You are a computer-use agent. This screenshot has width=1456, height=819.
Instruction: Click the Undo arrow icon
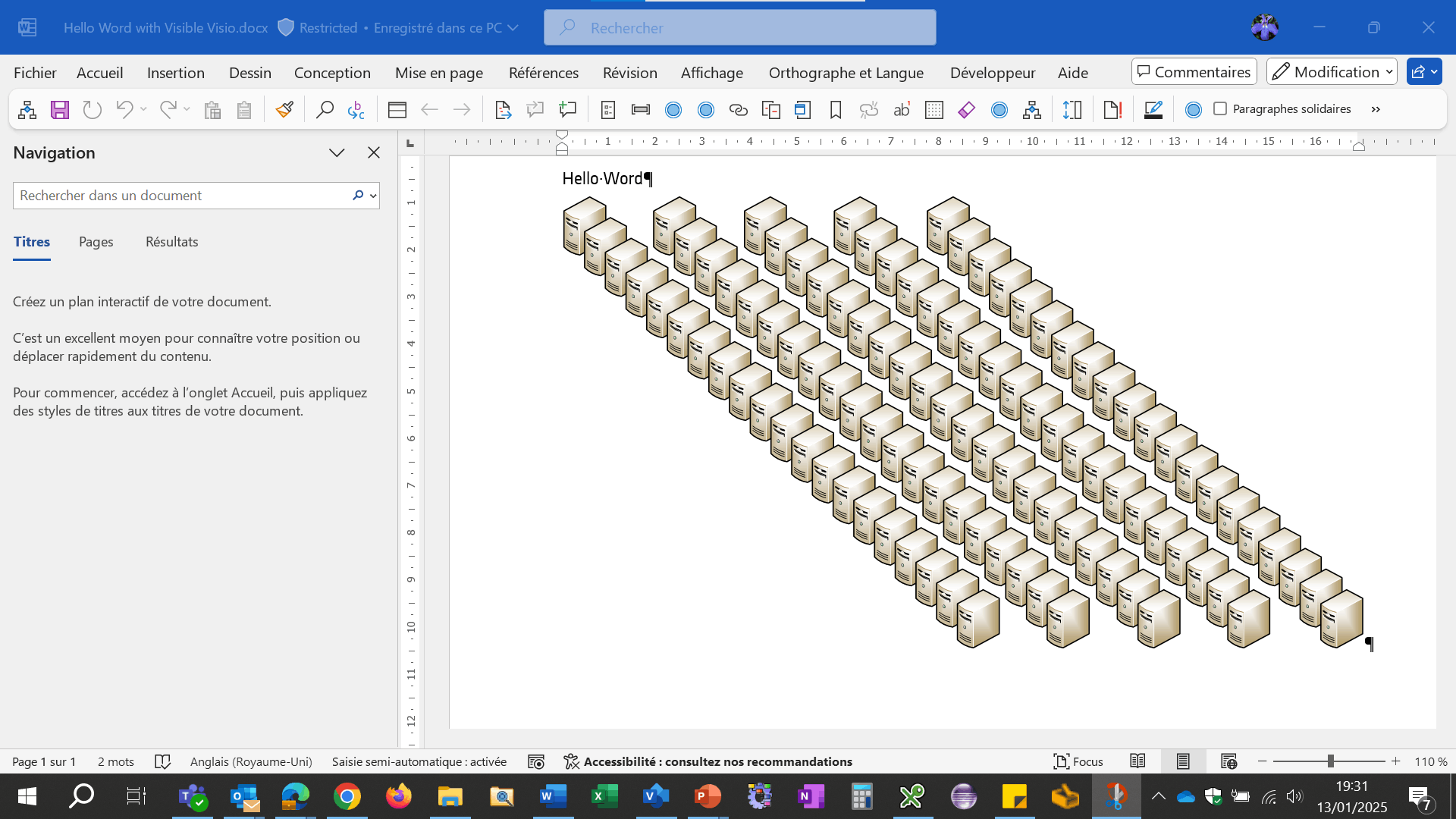[124, 110]
